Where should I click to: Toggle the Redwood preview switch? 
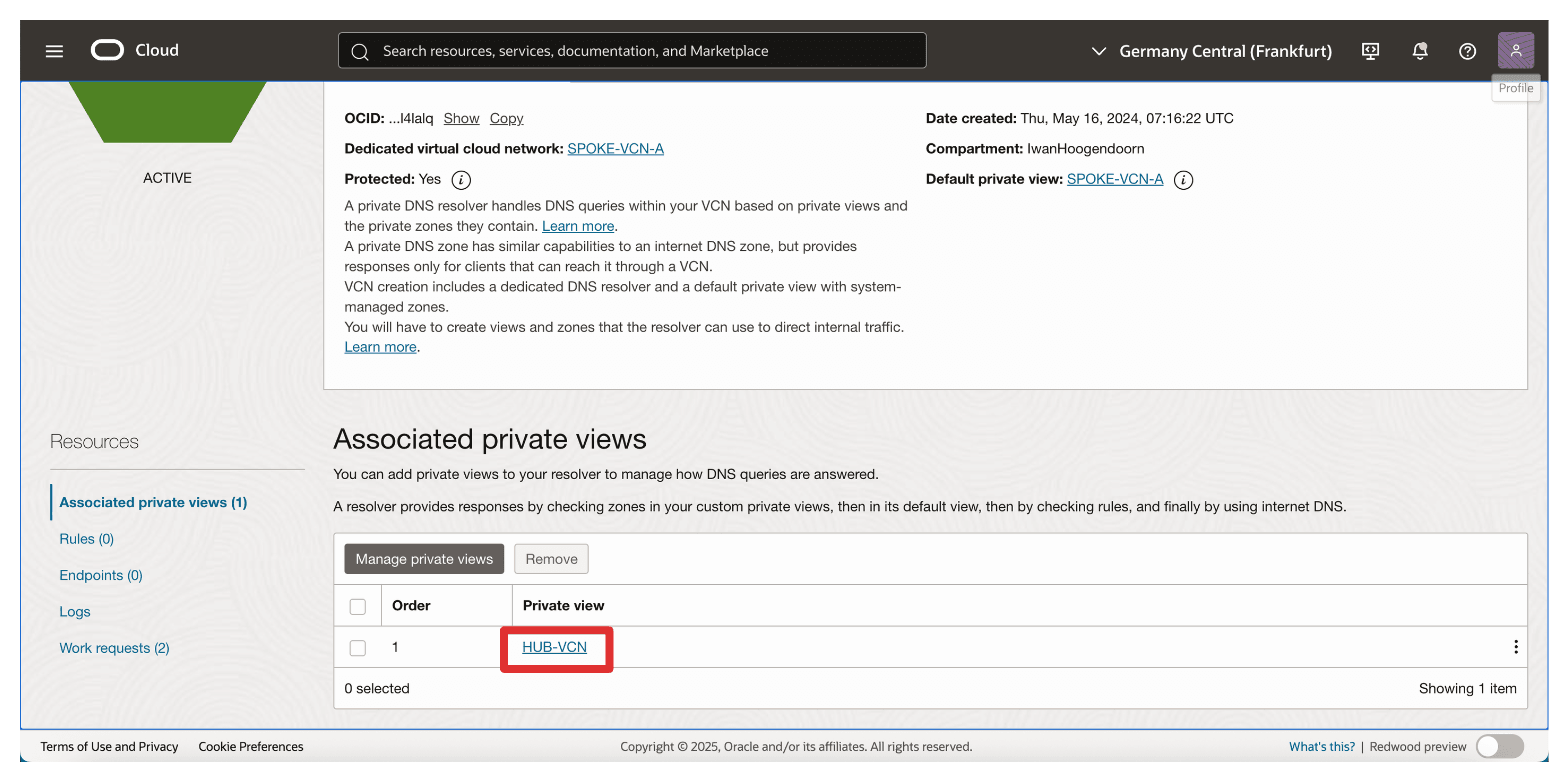1500,746
